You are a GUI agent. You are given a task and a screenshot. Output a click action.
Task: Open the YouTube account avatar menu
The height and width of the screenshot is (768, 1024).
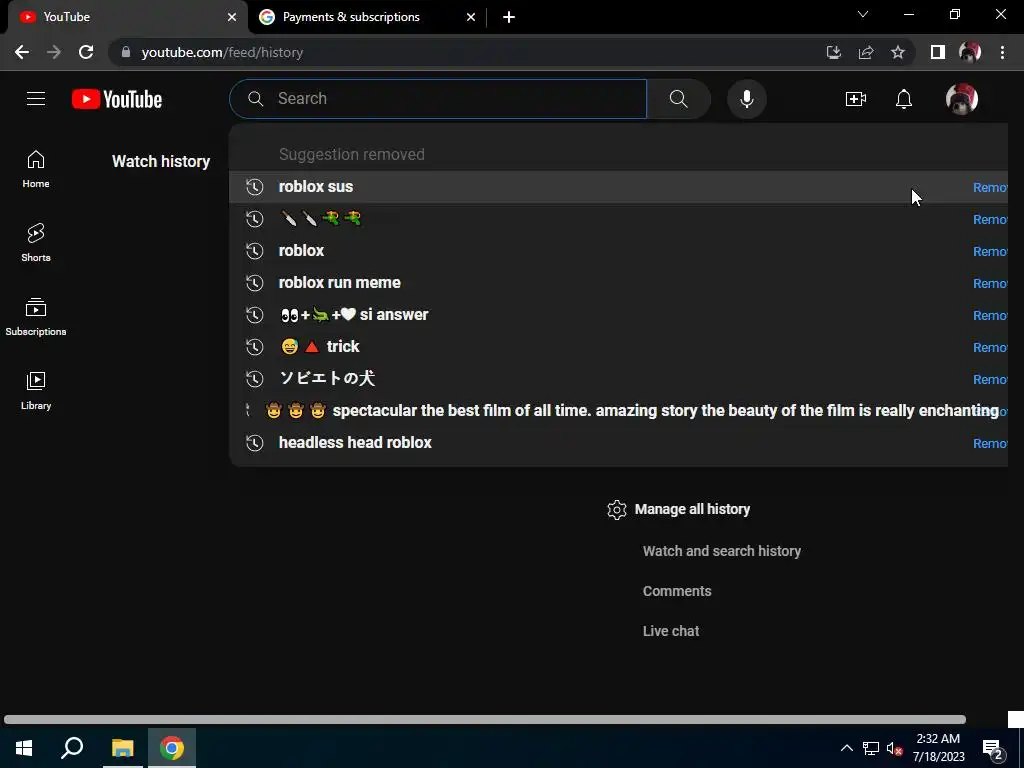tap(961, 99)
